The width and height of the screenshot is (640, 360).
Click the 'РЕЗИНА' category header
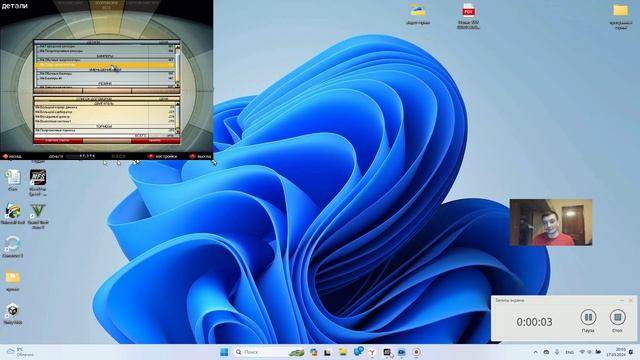click(x=105, y=83)
